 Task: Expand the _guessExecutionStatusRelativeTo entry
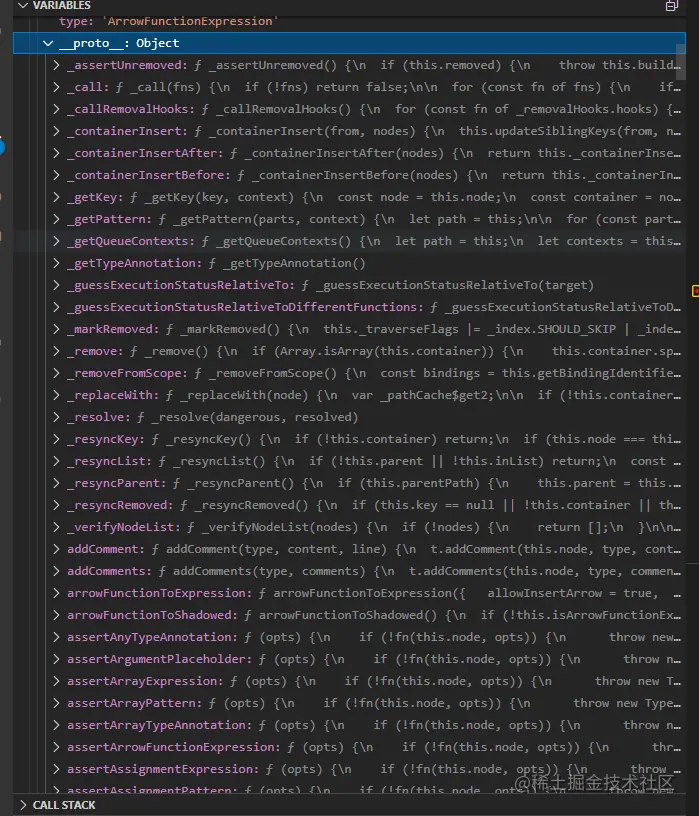pos(56,285)
